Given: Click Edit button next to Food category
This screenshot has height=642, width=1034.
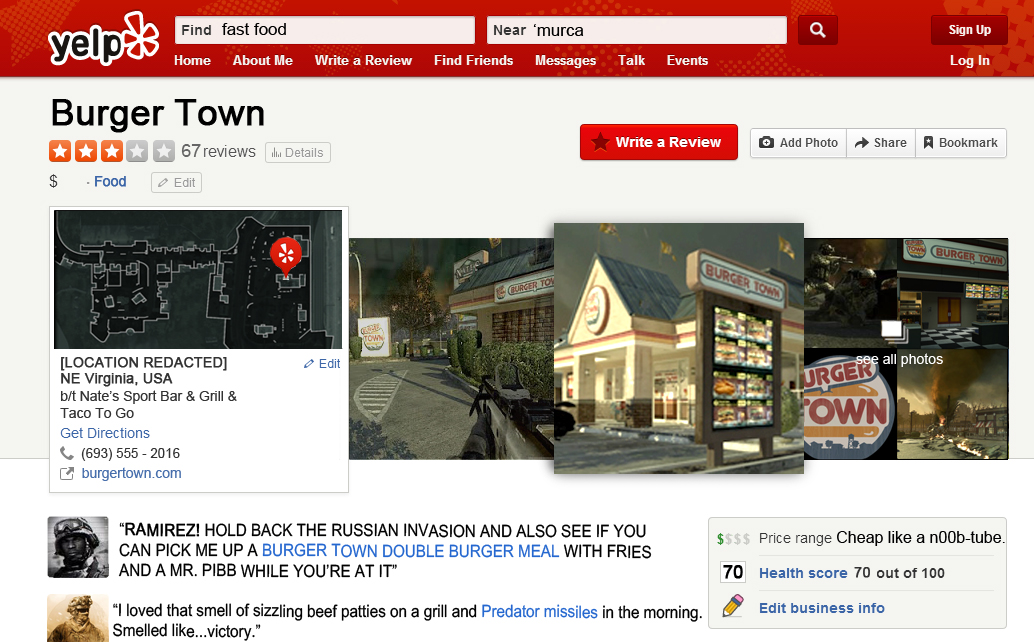Looking at the screenshot, I should [176, 183].
